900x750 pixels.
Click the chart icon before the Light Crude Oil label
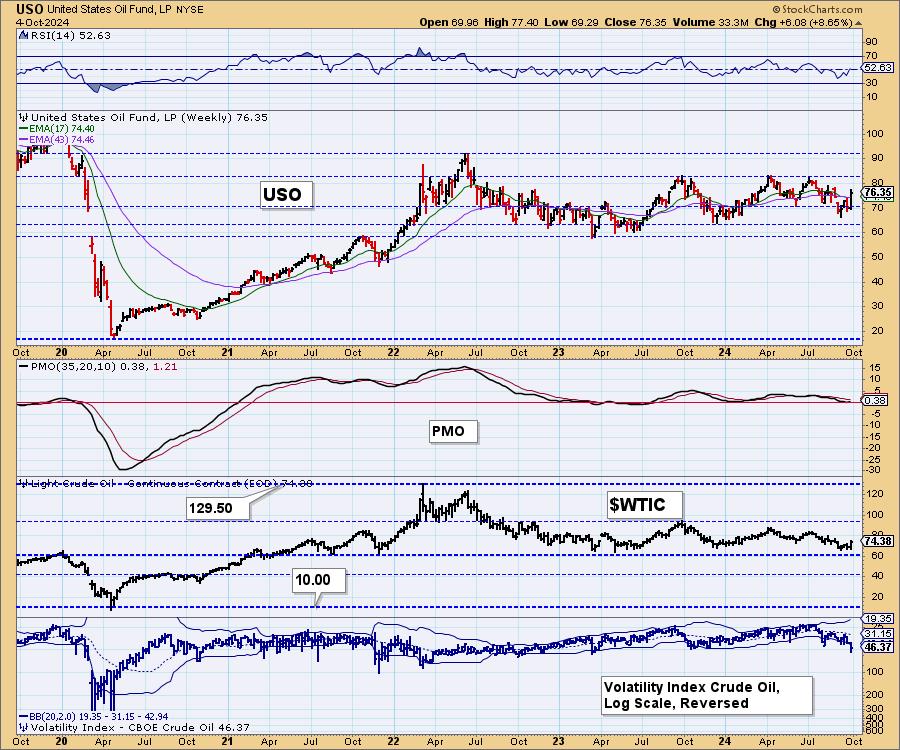click(x=24, y=484)
